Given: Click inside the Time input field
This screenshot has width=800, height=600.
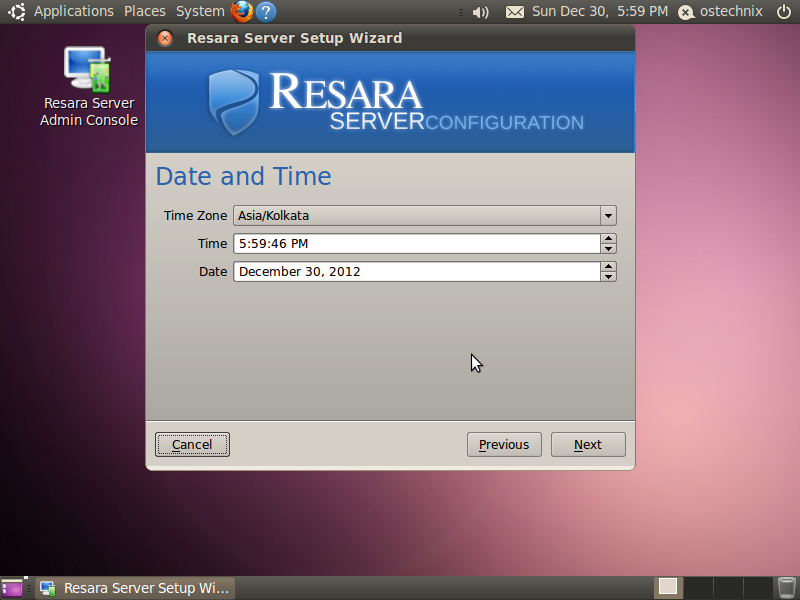Looking at the screenshot, I should click(x=415, y=243).
